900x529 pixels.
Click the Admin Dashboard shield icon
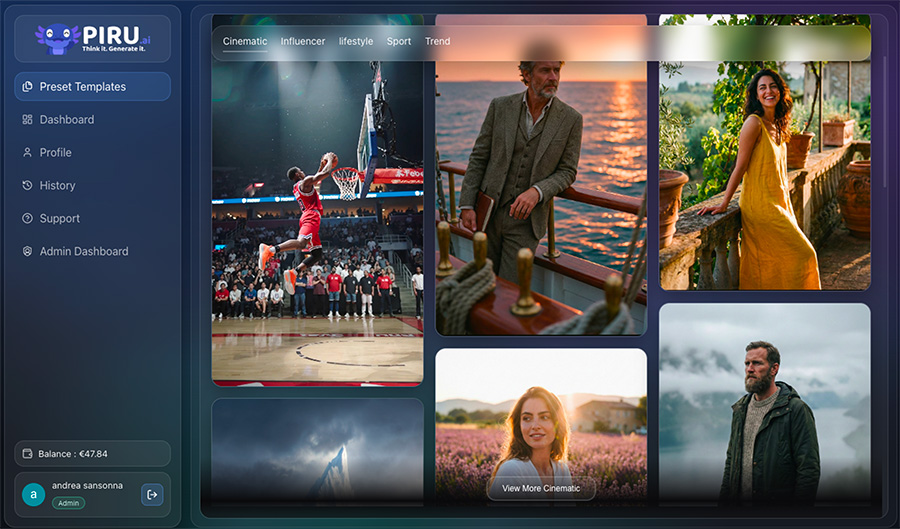pyautogui.click(x=28, y=252)
